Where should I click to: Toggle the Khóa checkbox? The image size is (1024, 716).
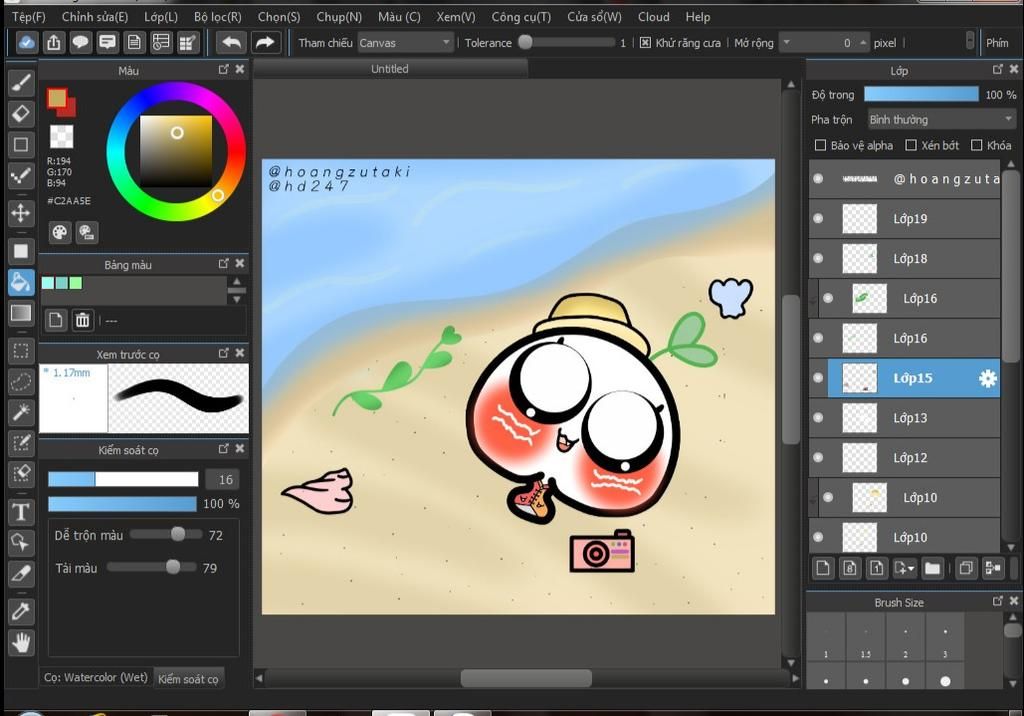(x=976, y=145)
